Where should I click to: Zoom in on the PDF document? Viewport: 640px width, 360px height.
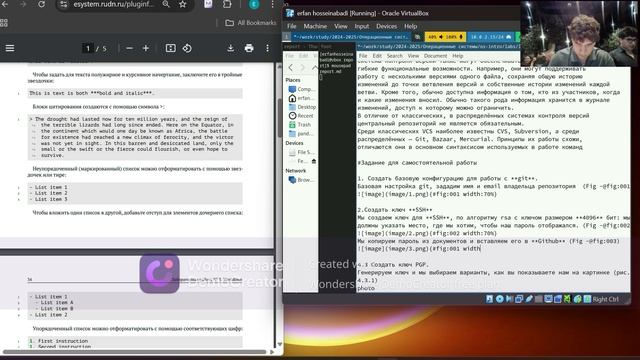[146, 48]
